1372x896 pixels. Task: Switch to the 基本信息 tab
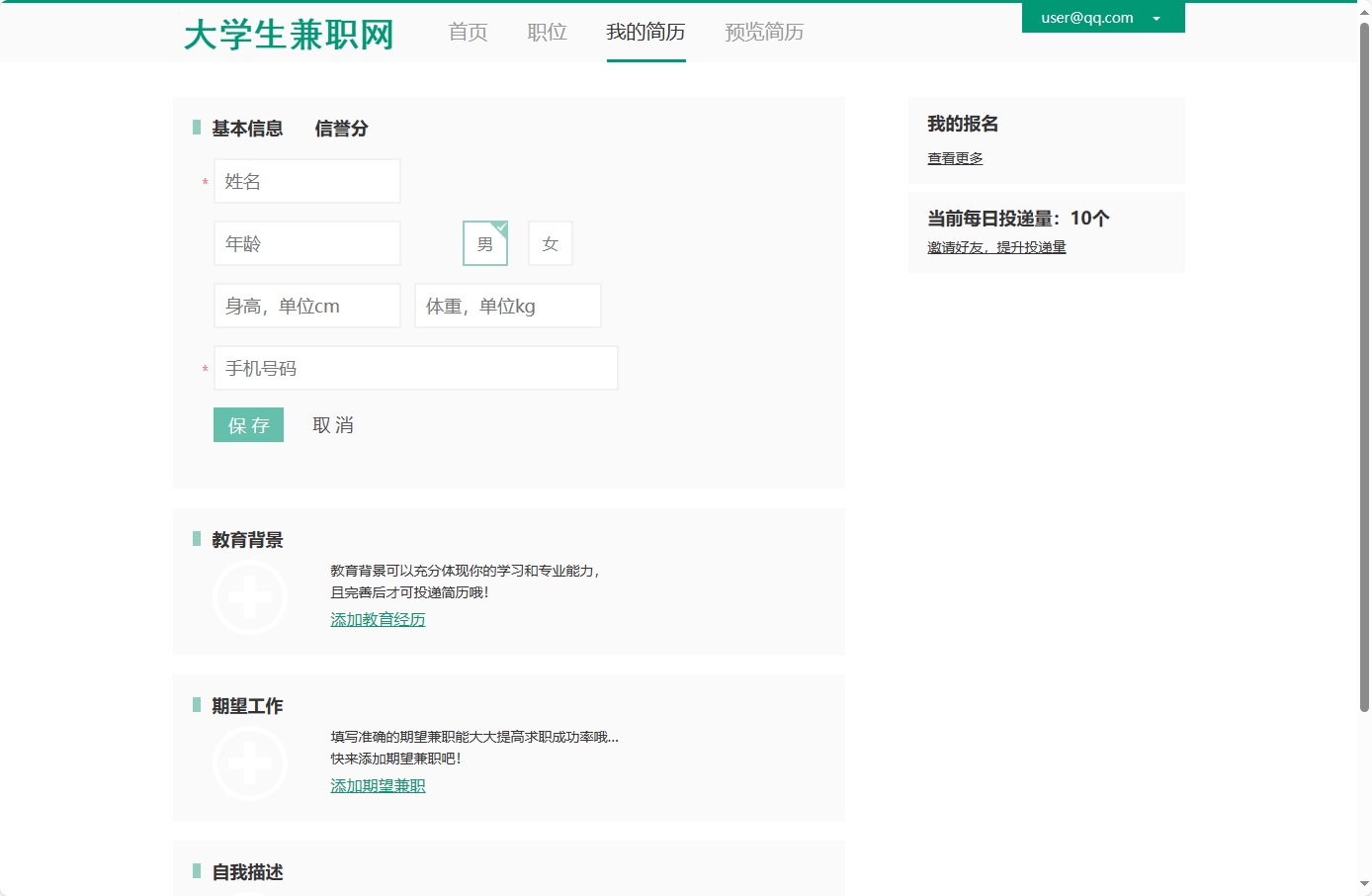point(246,128)
